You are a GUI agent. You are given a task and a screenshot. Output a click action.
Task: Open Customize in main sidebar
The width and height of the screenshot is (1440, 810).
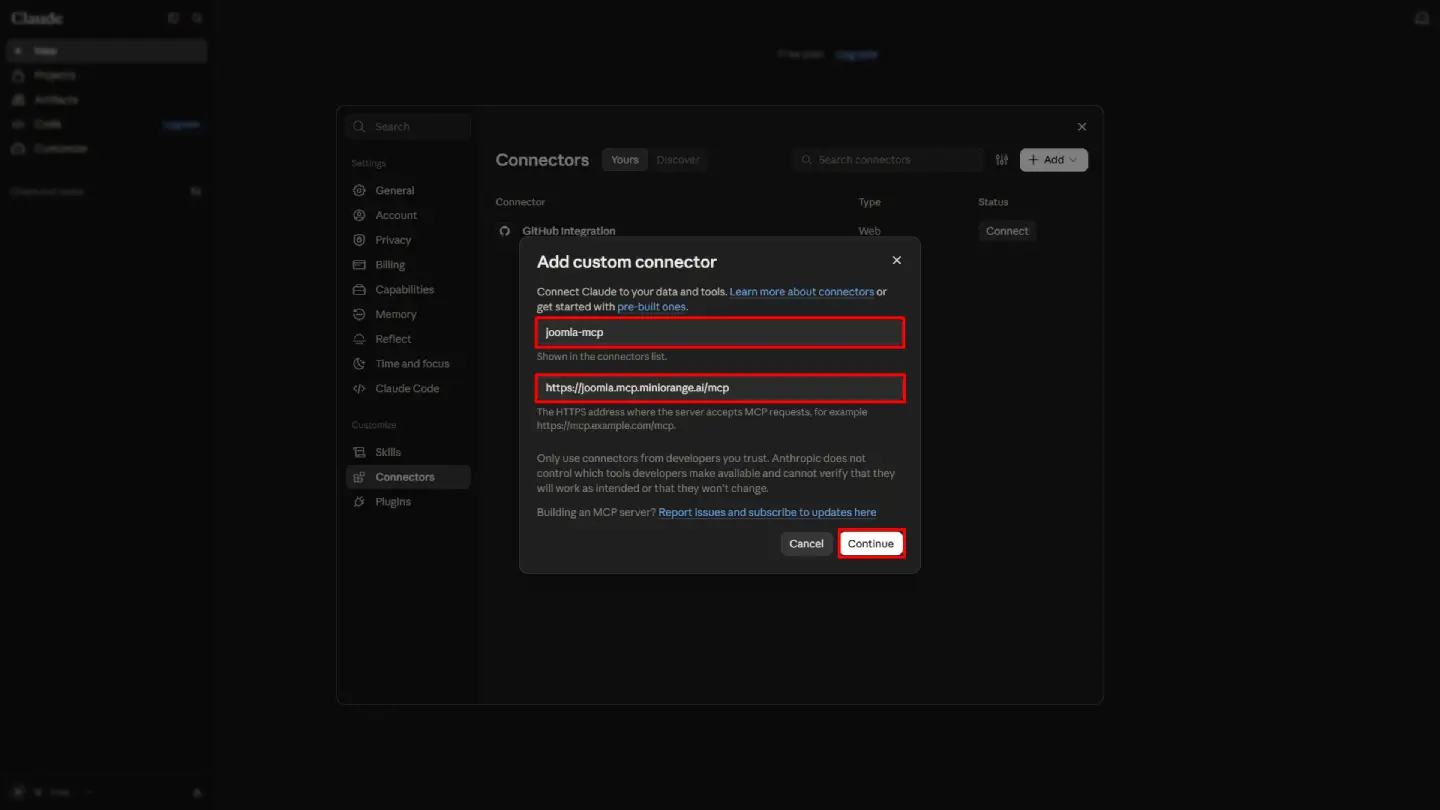point(106,149)
